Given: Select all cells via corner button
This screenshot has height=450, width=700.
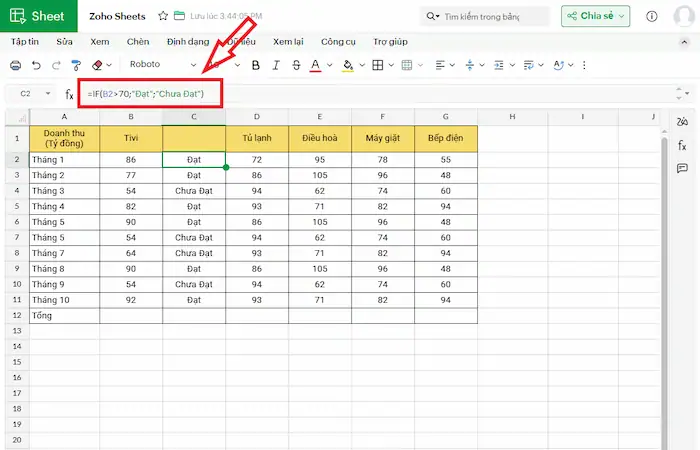Looking at the screenshot, I should click(x=17, y=117).
